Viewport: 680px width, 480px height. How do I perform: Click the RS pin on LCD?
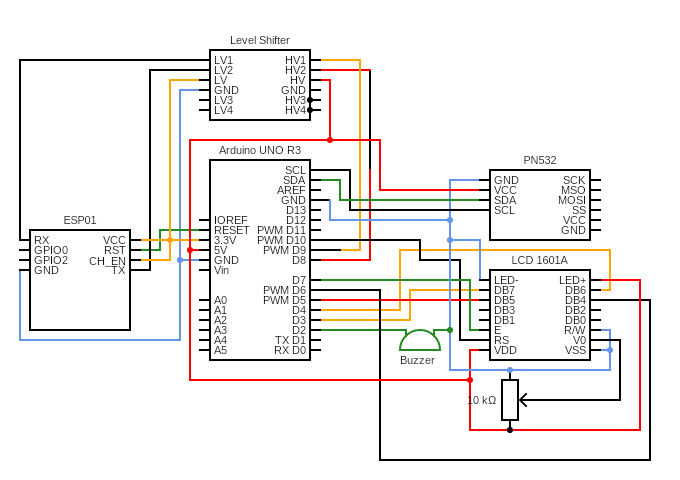click(x=501, y=340)
